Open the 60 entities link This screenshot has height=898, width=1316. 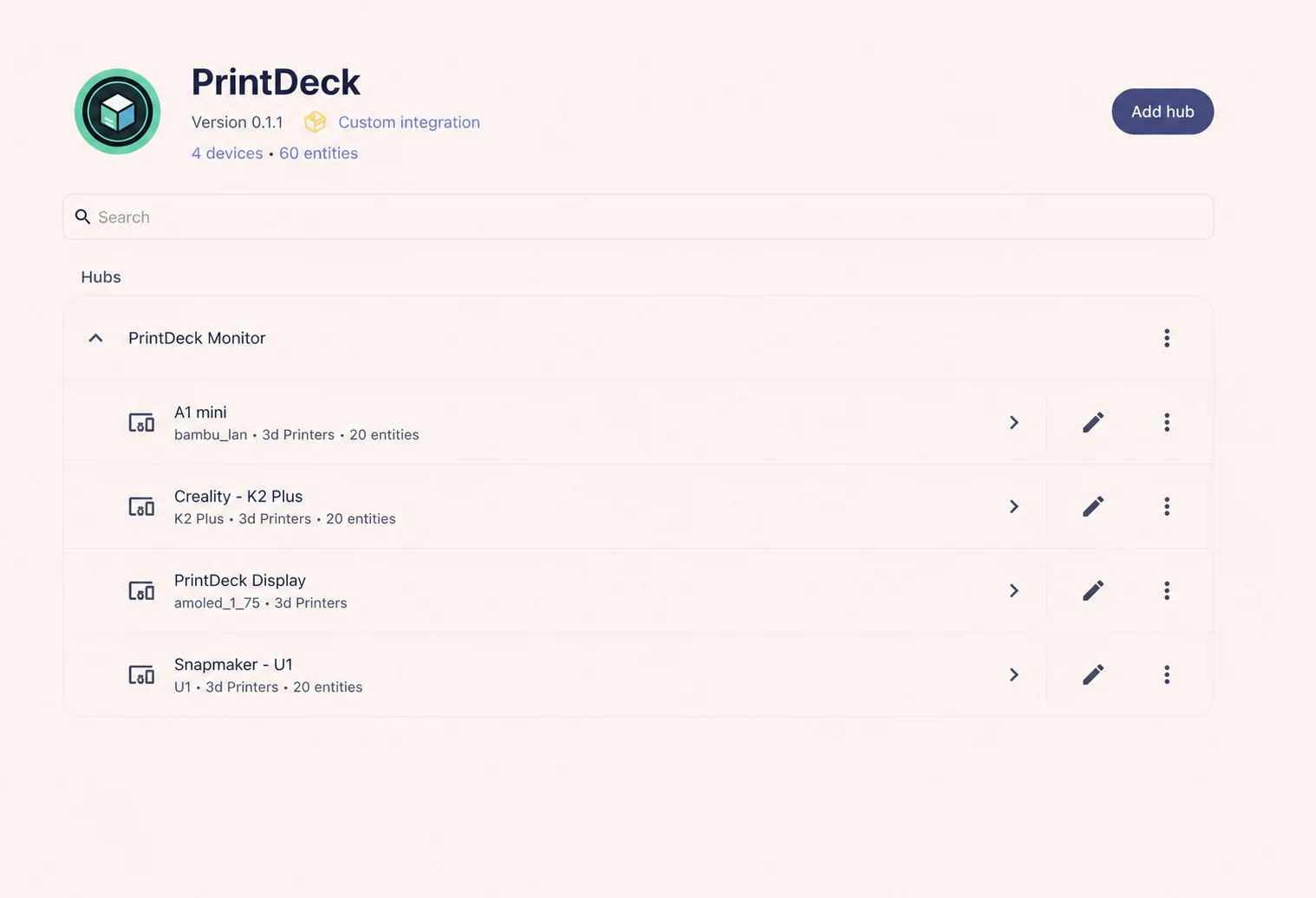(x=318, y=153)
